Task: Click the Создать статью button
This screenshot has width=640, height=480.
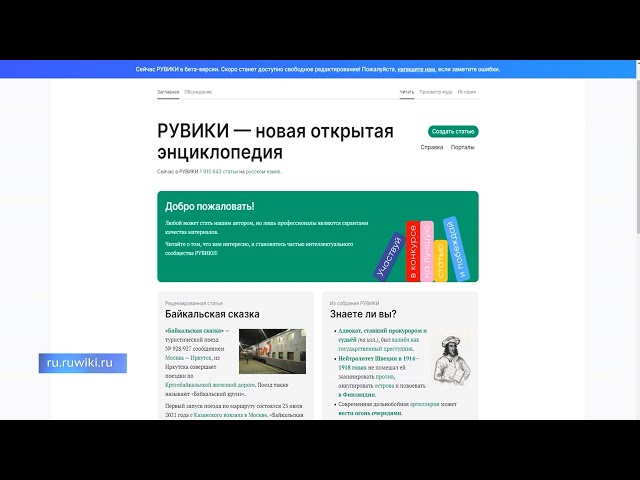Action: 453,131
